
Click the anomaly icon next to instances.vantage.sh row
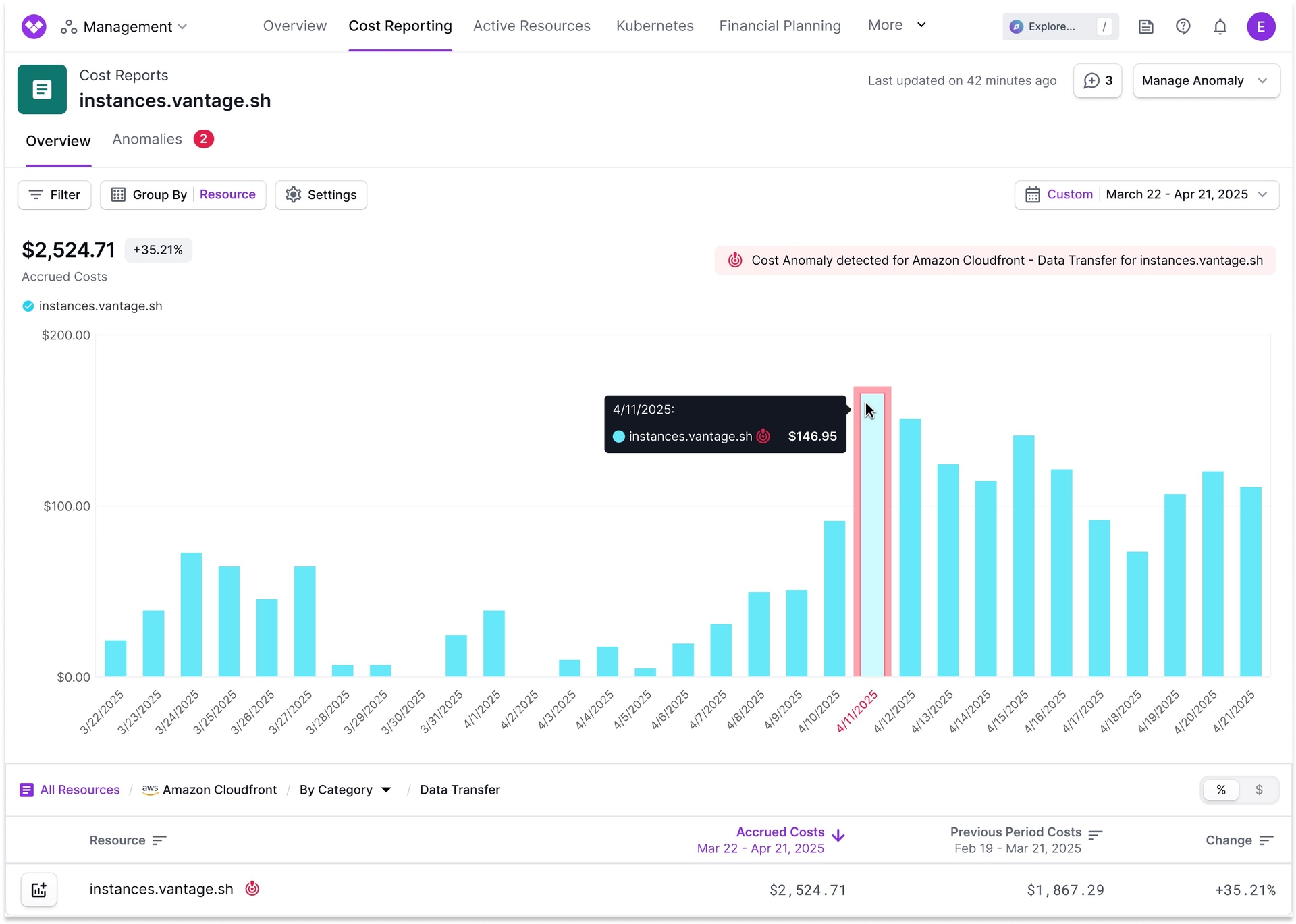pos(252,888)
